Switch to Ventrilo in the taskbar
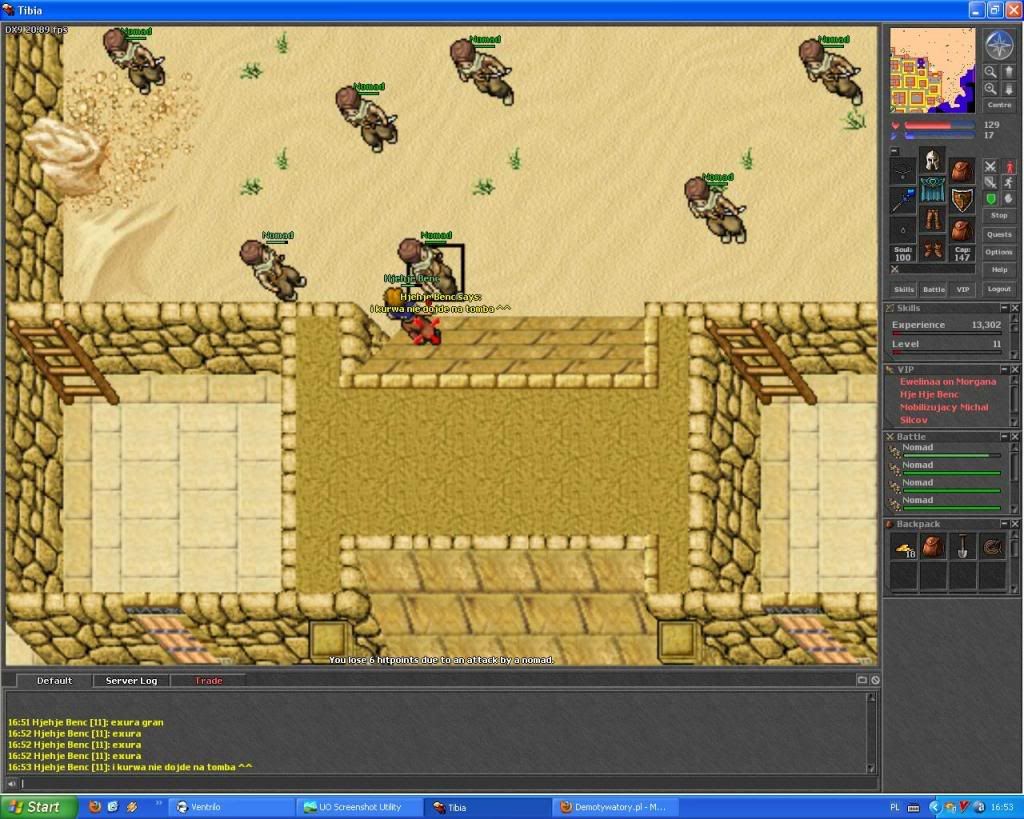Image resolution: width=1024 pixels, height=819 pixels. pyautogui.click(x=233, y=807)
